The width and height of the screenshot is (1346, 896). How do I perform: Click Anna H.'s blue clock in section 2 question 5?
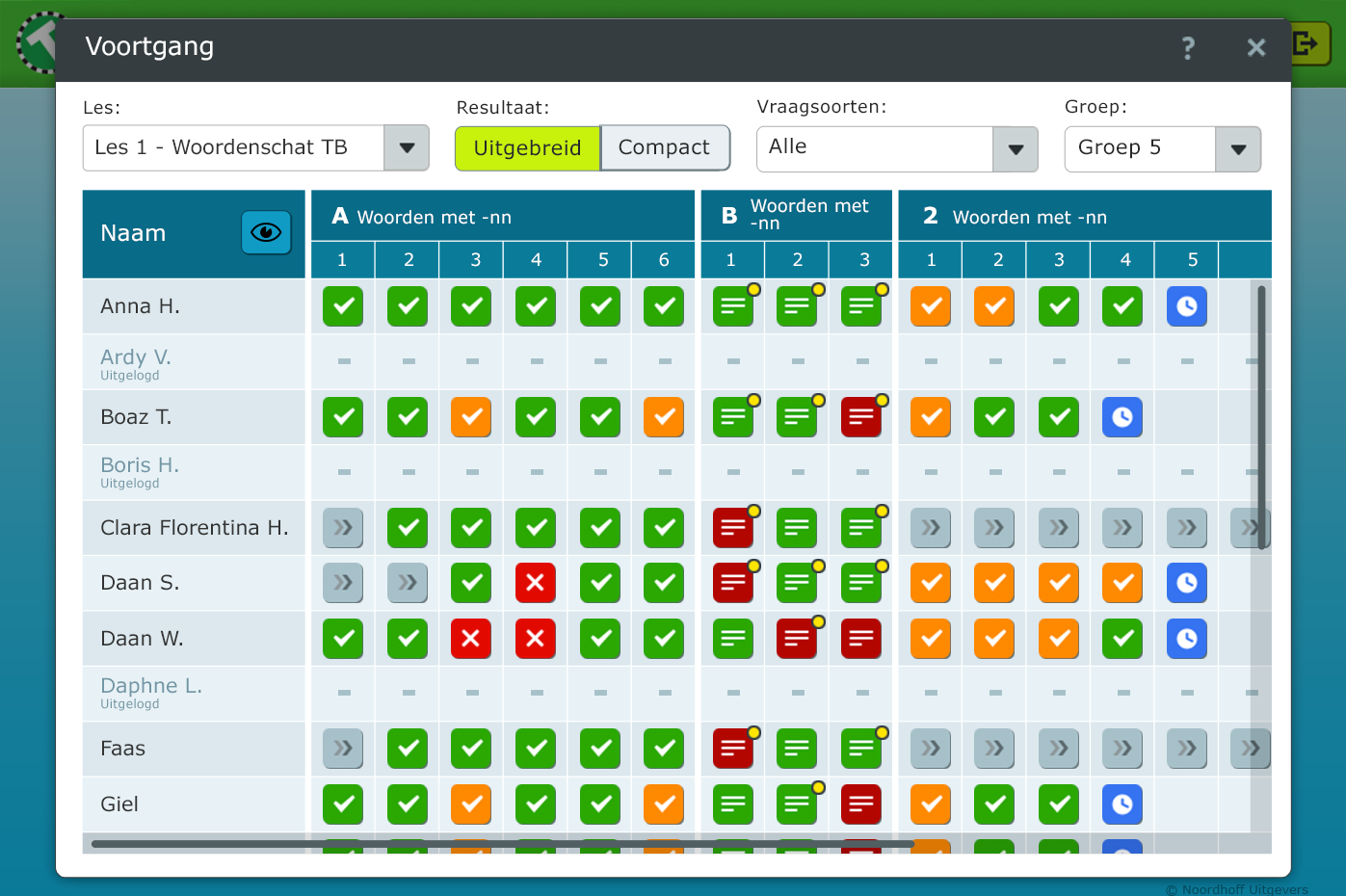[1187, 306]
